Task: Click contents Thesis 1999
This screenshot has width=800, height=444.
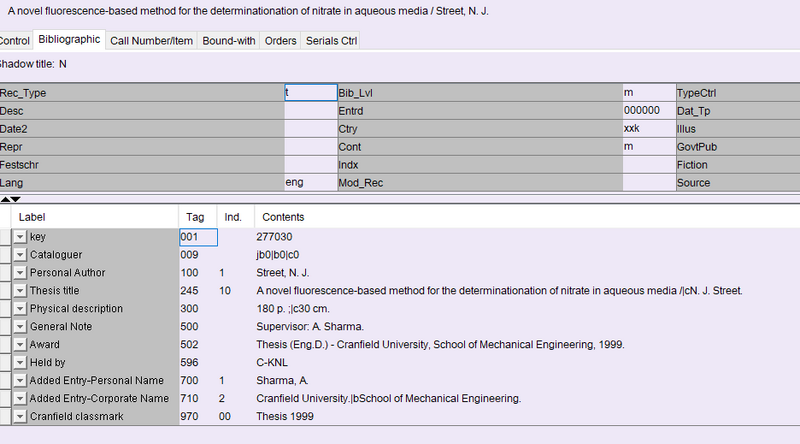Action: [285, 416]
